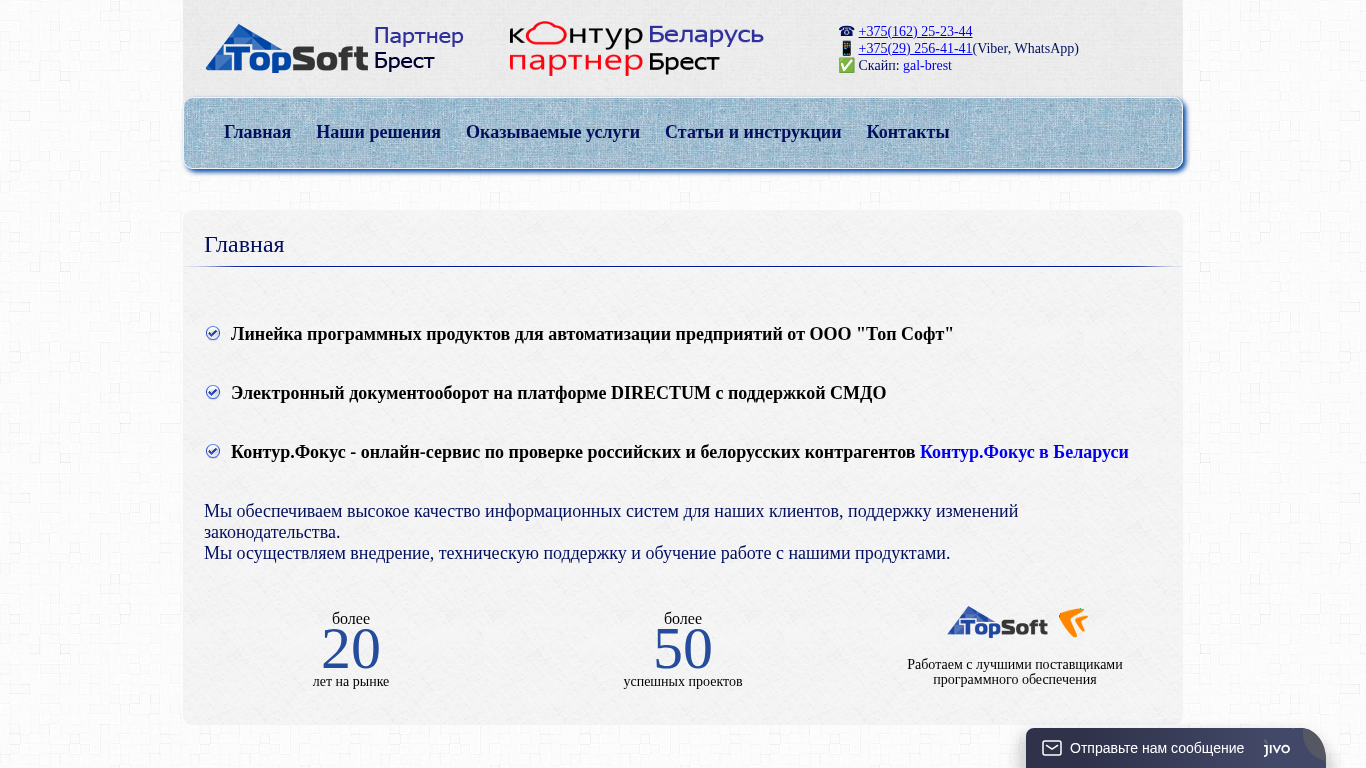Click the Главная page heading
Viewport: 1366px width, 768px height.
pyautogui.click(x=244, y=244)
